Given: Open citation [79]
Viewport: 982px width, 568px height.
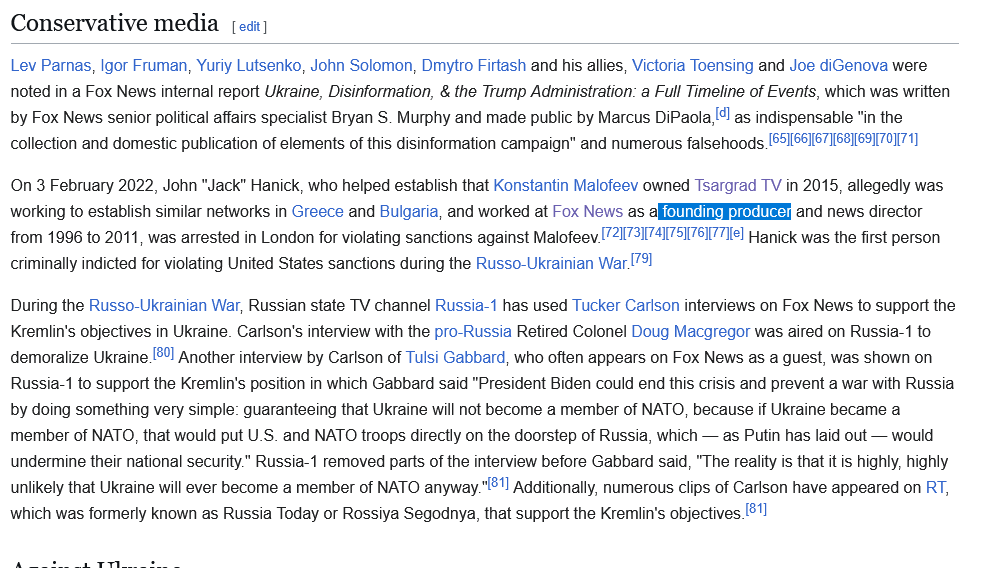Looking at the screenshot, I should pyautogui.click(x=641, y=259).
